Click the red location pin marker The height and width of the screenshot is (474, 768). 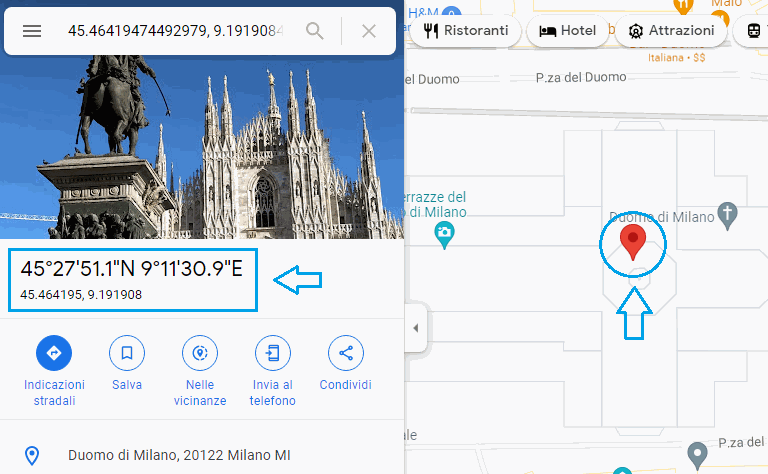pos(632,242)
